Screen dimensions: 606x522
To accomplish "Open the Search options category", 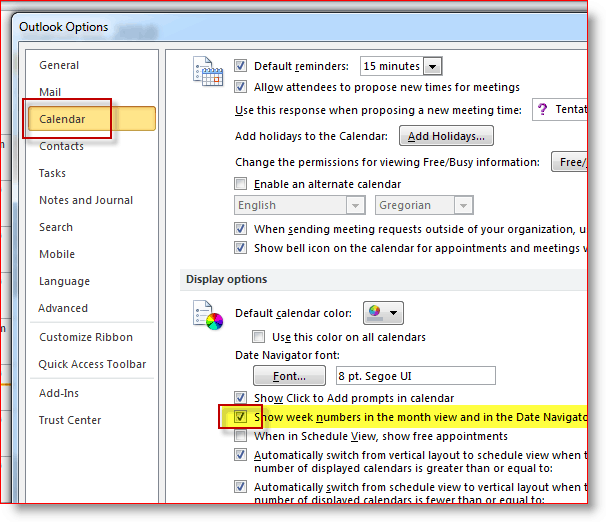I will 56,227.
